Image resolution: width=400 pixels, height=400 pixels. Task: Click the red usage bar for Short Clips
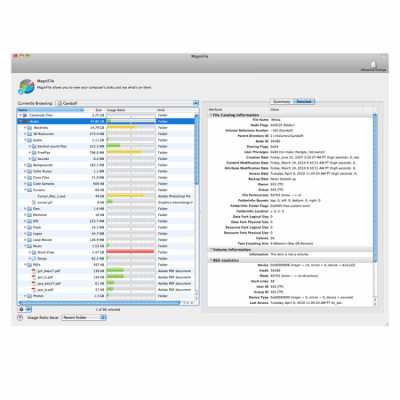point(130,252)
